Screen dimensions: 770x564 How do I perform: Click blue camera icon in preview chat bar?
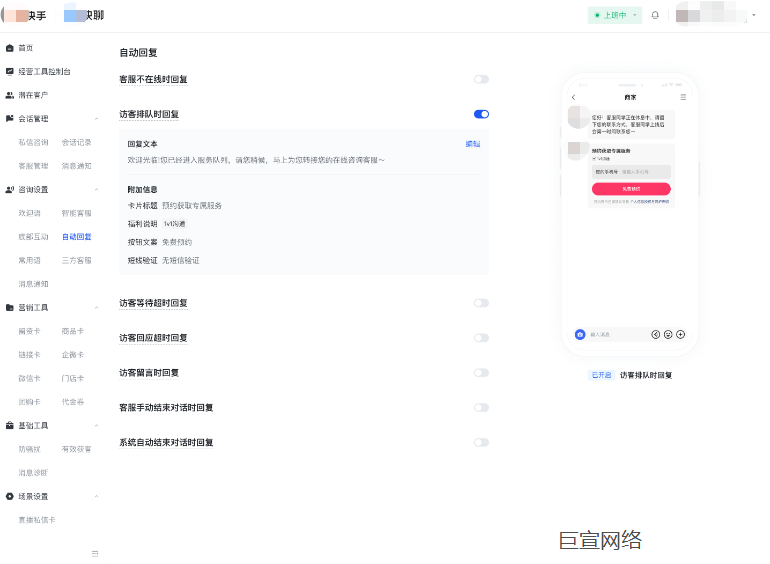[580, 334]
